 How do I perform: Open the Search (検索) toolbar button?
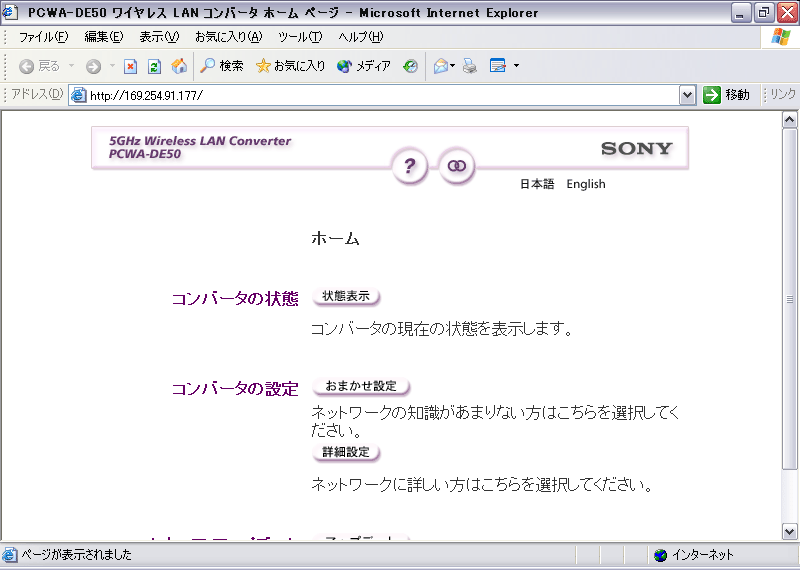[221, 66]
